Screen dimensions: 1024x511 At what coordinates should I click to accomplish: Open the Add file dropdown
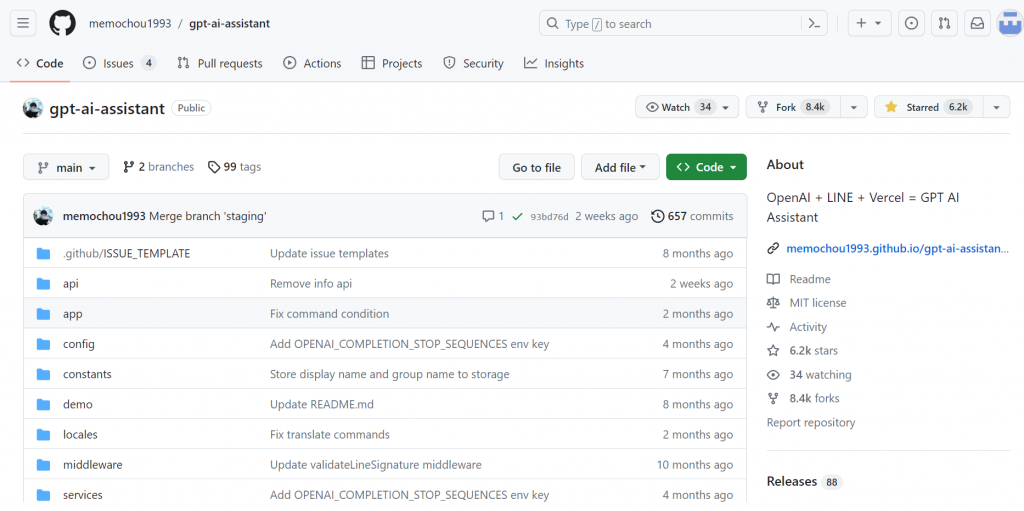pyautogui.click(x=620, y=167)
